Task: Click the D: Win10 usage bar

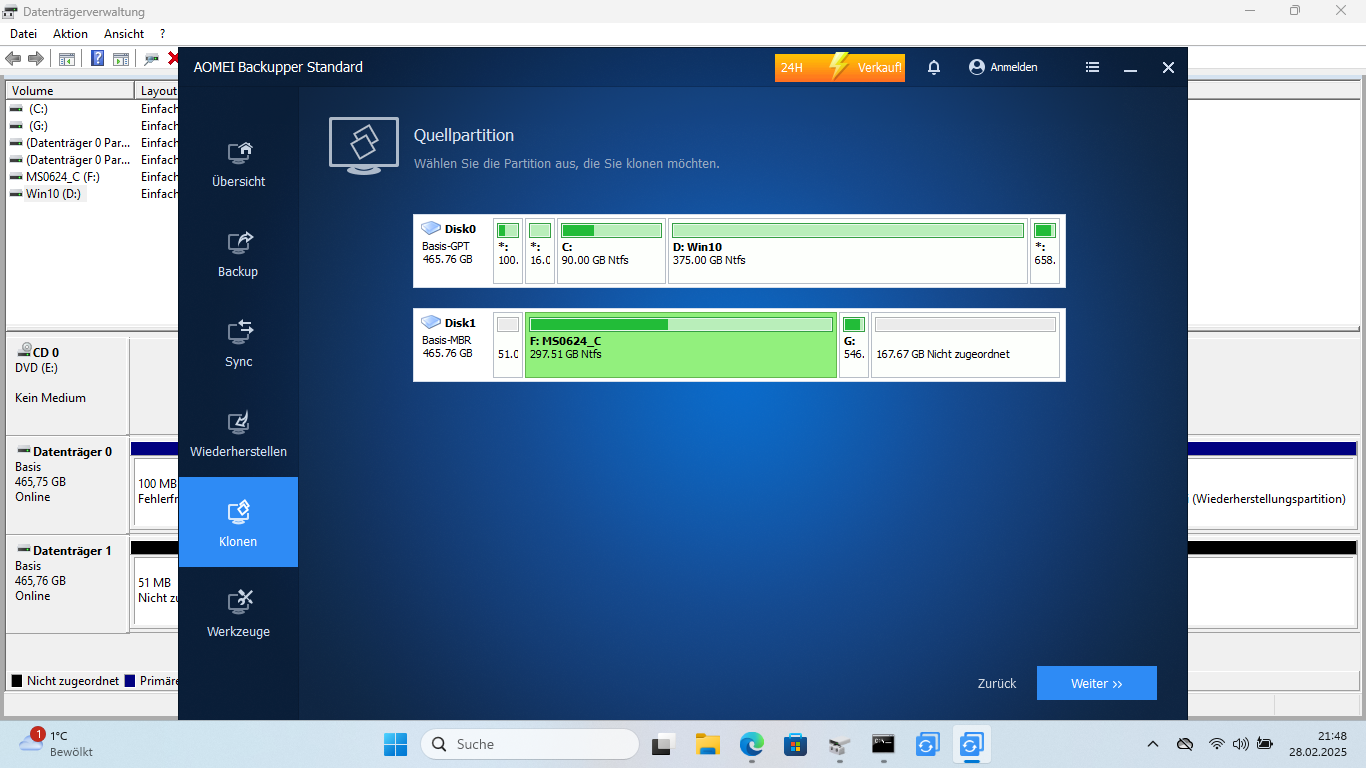Action: click(x=848, y=230)
